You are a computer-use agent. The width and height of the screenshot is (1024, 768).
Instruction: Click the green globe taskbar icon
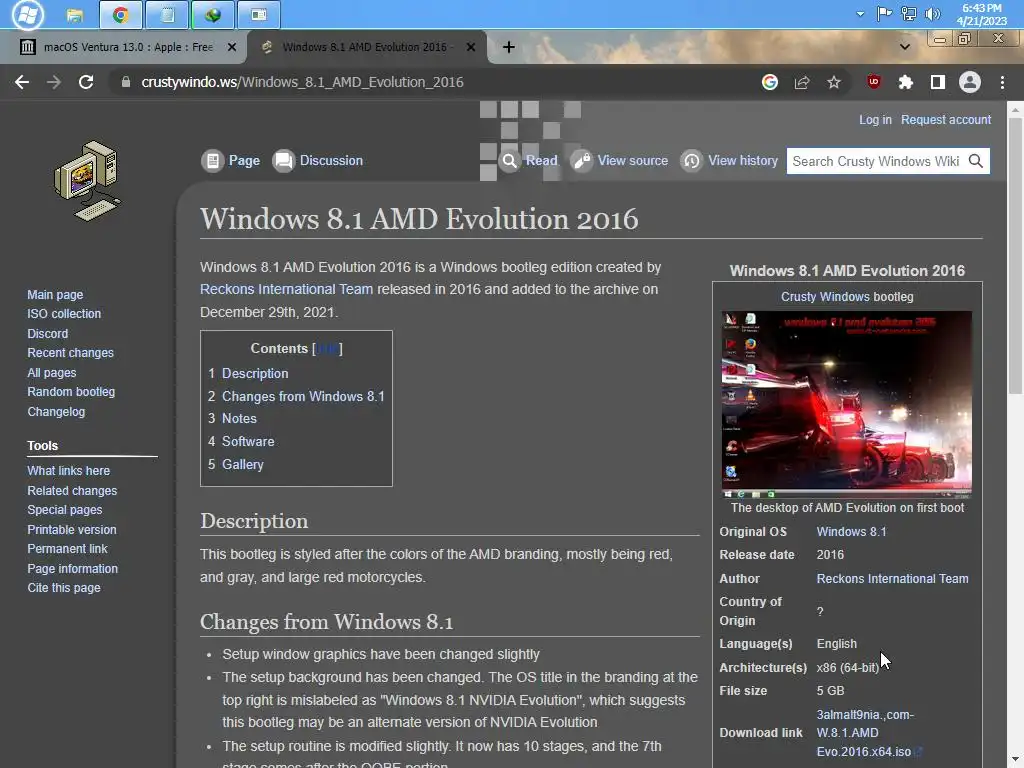213,14
